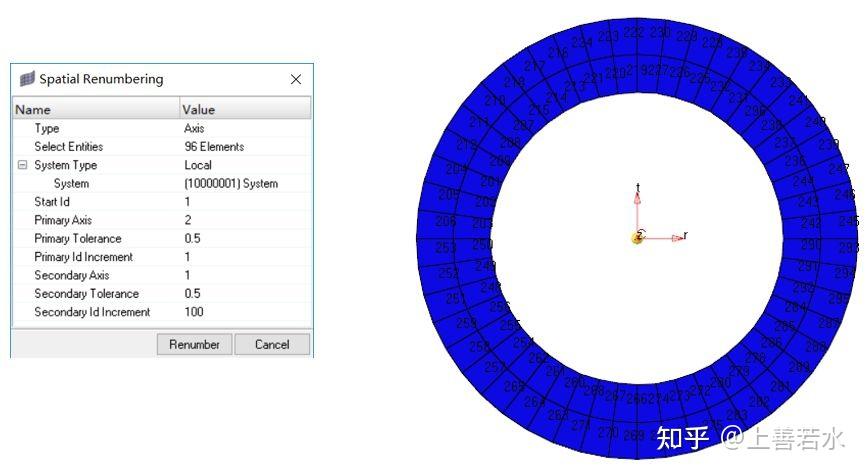Collapse the System Type expander
867x473 pixels.
(22, 165)
